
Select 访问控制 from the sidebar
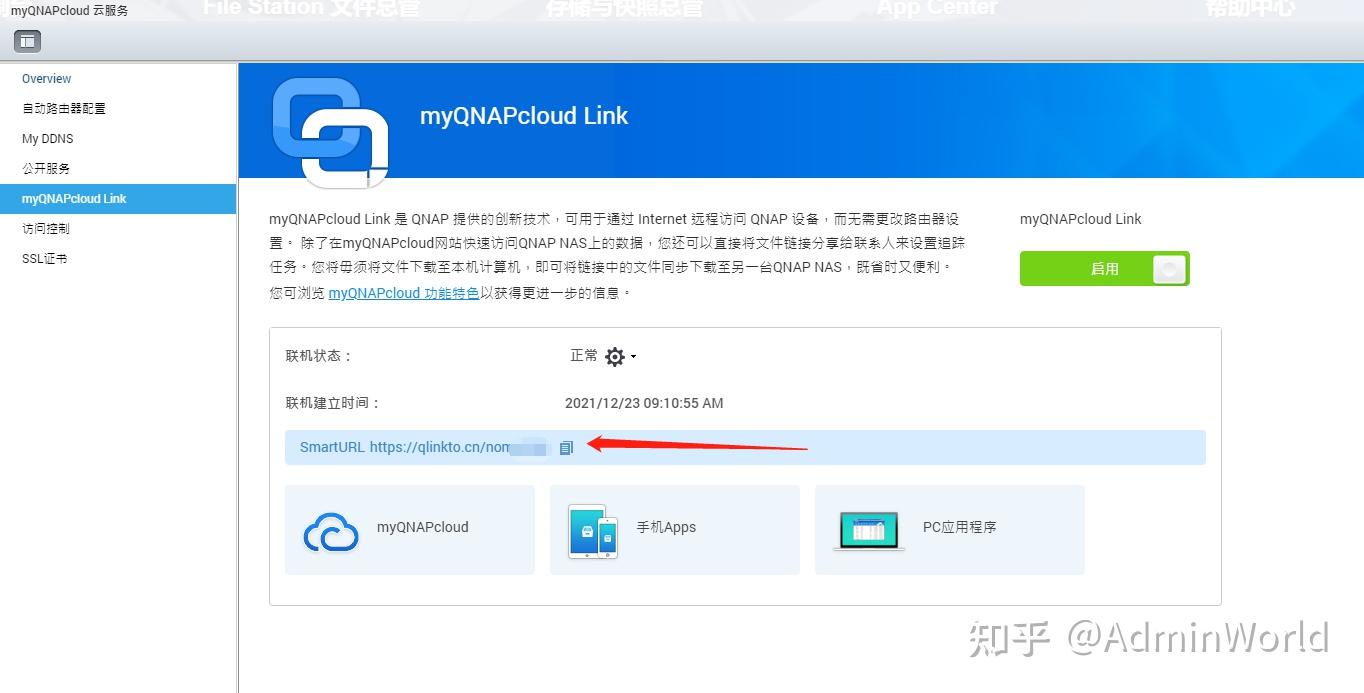(x=44, y=228)
